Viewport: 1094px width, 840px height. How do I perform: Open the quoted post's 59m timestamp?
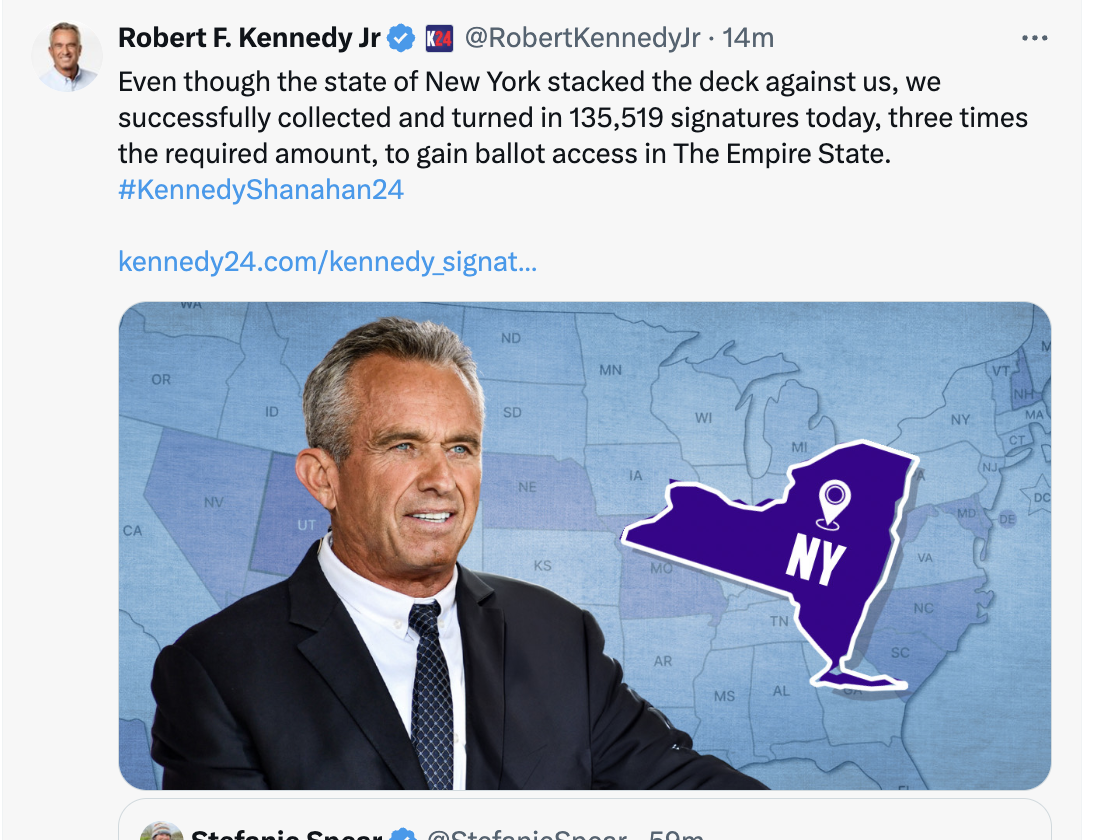pyautogui.click(x=675, y=834)
